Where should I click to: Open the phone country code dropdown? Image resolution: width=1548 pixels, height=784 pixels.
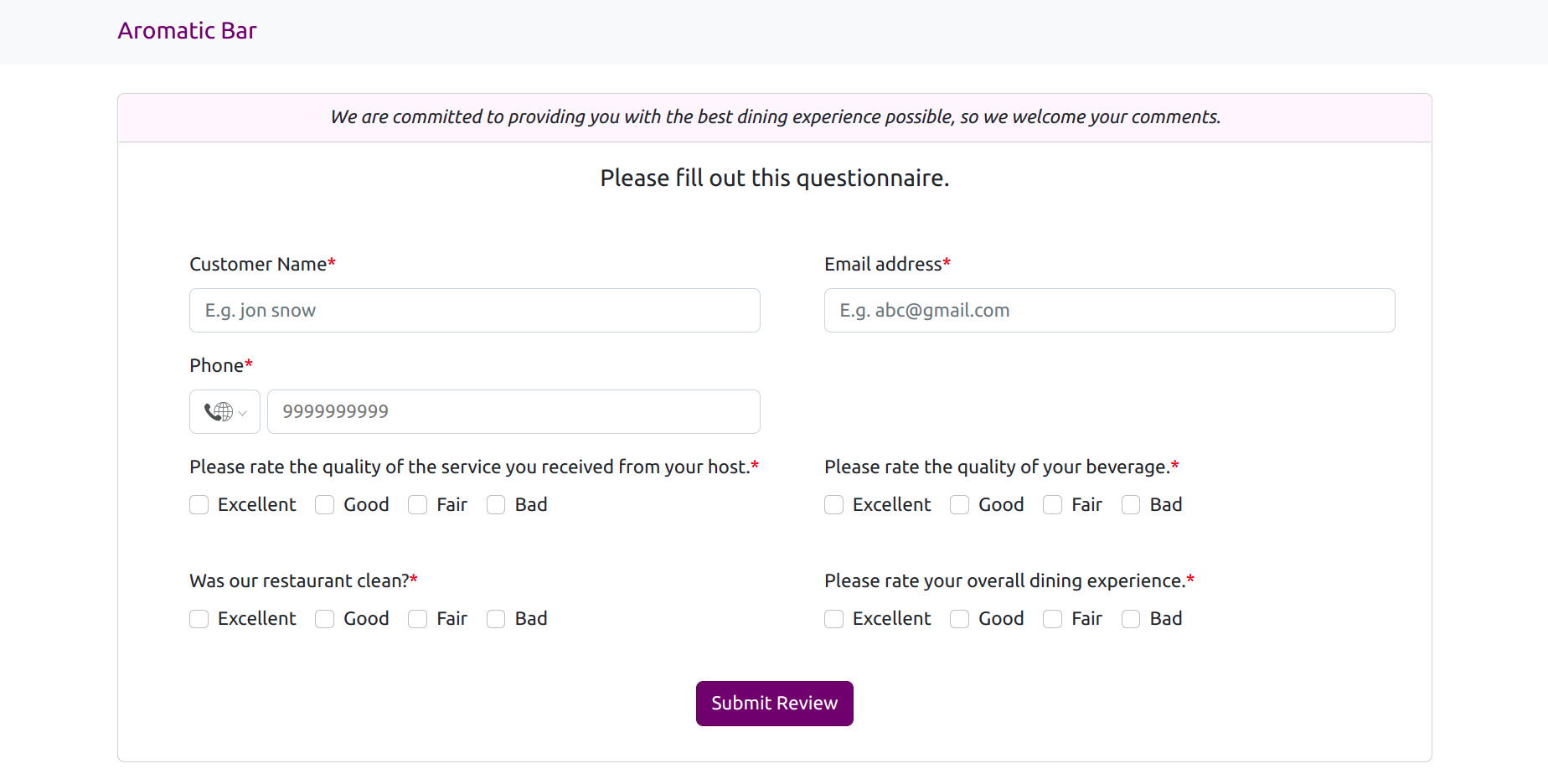[224, 411]
